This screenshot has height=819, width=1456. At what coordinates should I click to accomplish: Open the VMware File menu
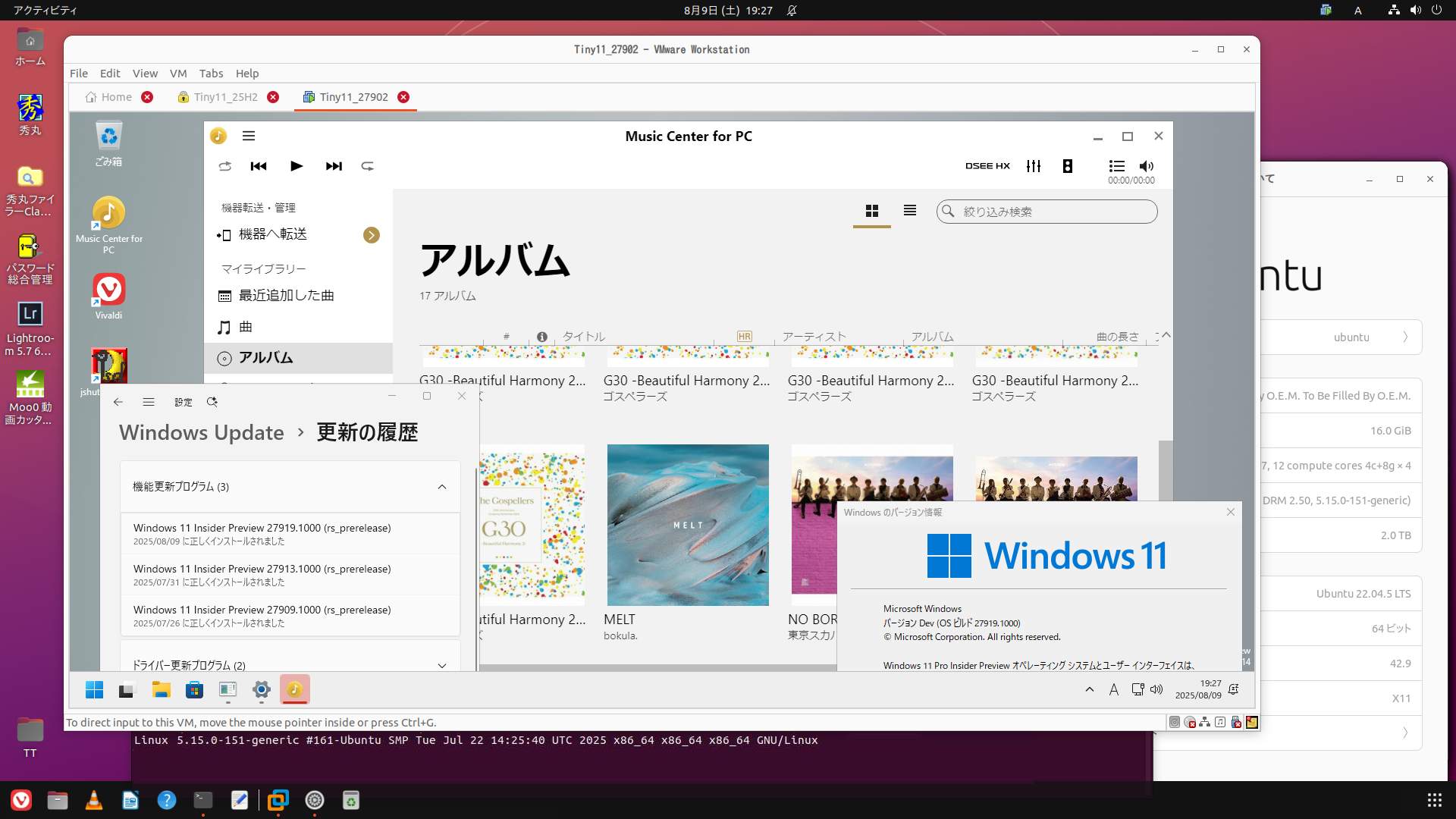click(79, 74)
